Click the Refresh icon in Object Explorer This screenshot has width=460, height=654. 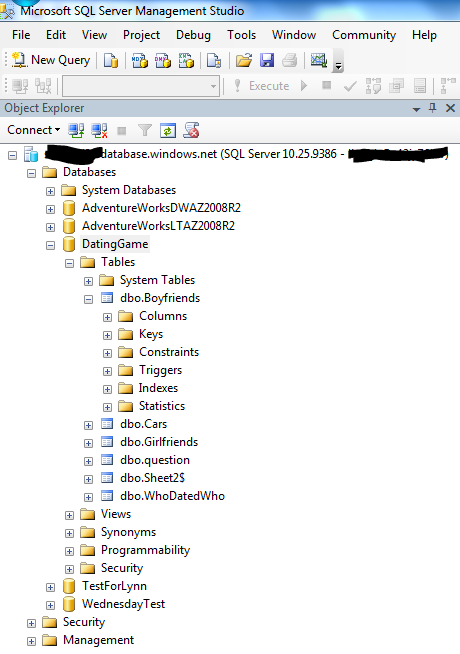click(168, 131)
